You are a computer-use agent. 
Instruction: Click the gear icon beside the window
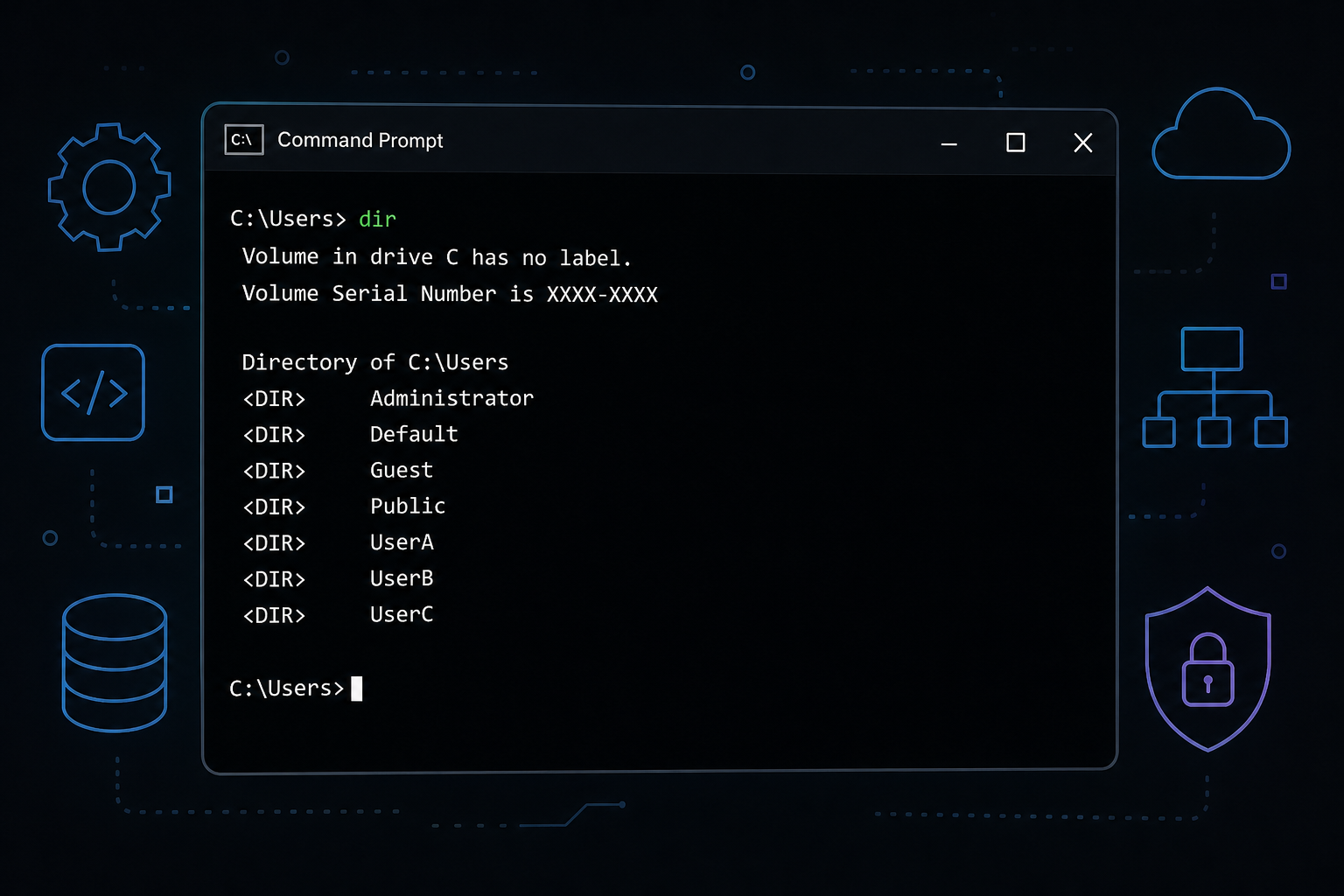[109, 187]
